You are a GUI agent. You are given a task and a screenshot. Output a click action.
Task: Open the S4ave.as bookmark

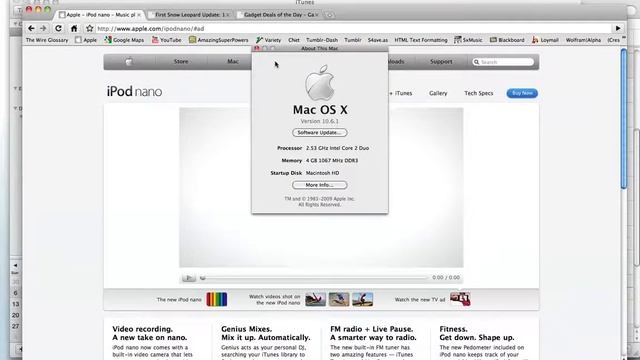(378, 40)
